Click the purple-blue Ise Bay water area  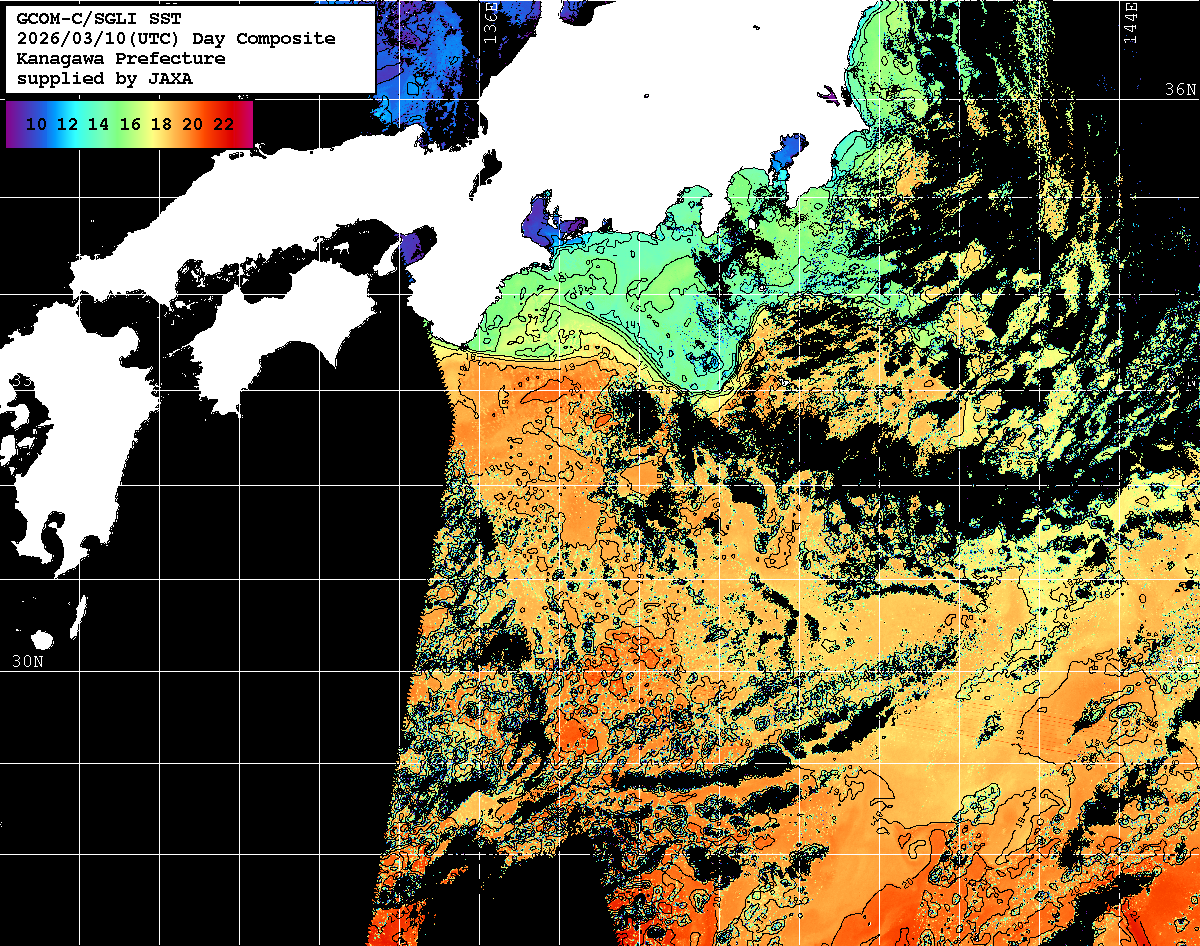(543, 221)
